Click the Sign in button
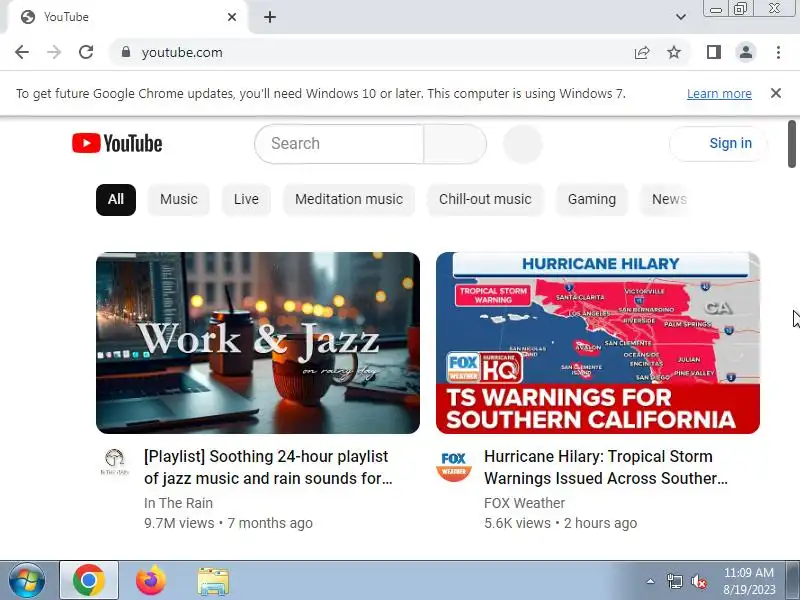 [x=718, y=144]
